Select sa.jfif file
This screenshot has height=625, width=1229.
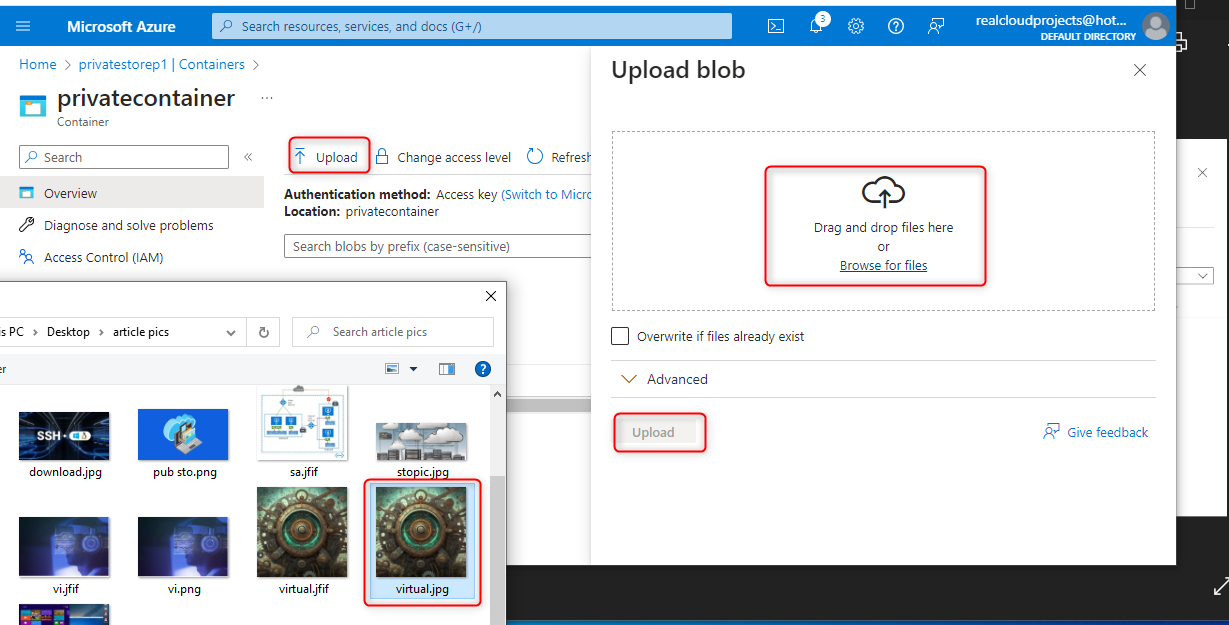pyautogui.click(x=303, y=432)
